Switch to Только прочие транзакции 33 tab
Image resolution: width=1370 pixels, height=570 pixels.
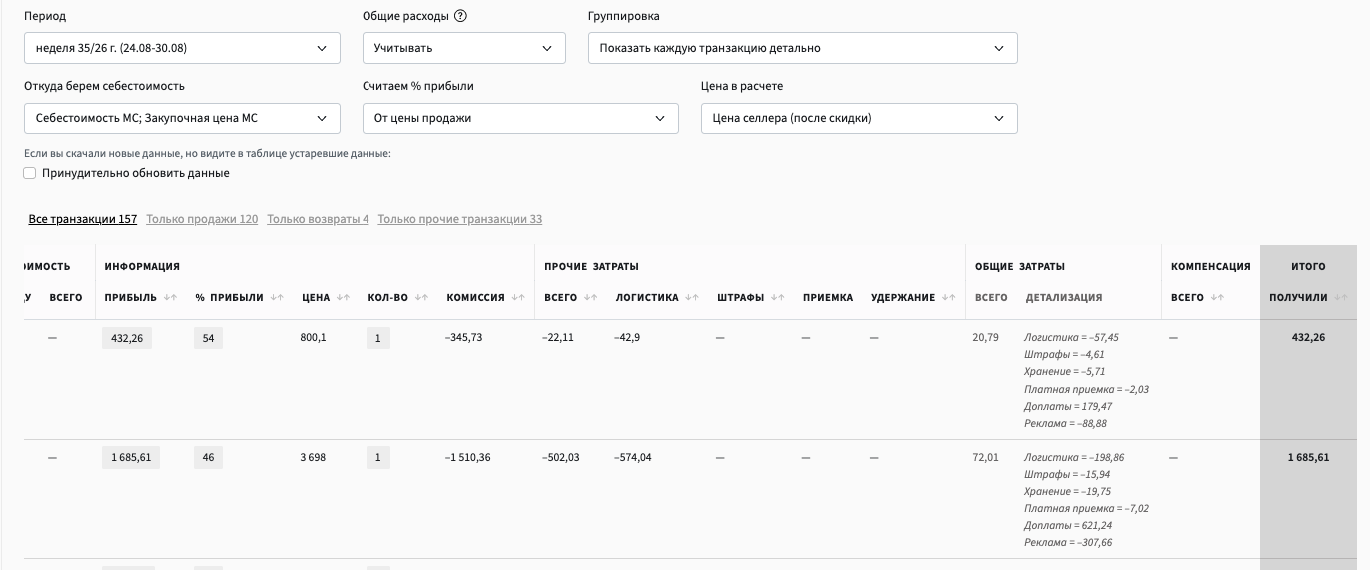tap(460, 219)
